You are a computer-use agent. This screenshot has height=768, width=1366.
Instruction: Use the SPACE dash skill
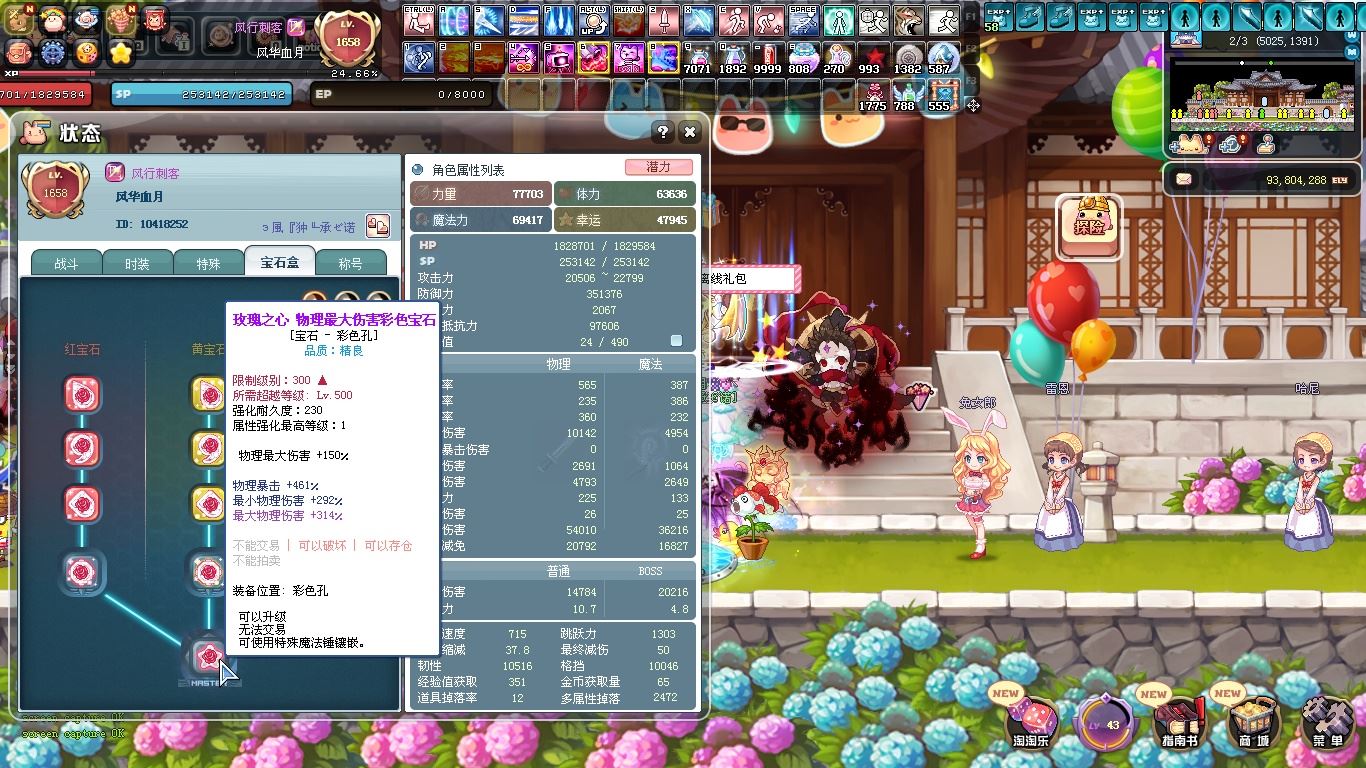coord(803,21)
